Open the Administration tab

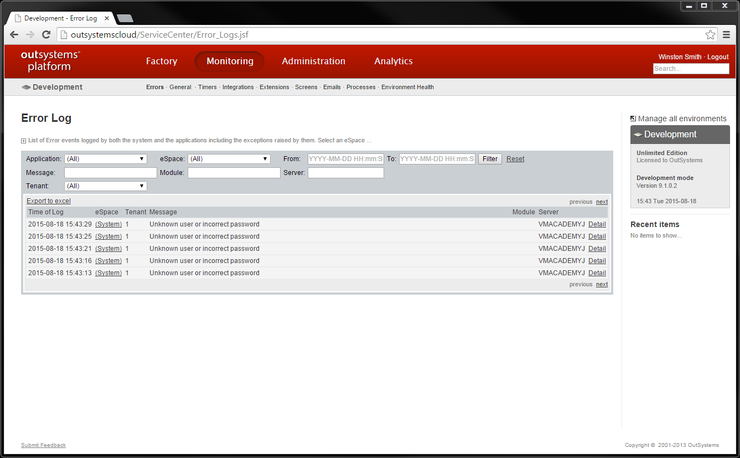pyautogui.click(x=313, y=61)
